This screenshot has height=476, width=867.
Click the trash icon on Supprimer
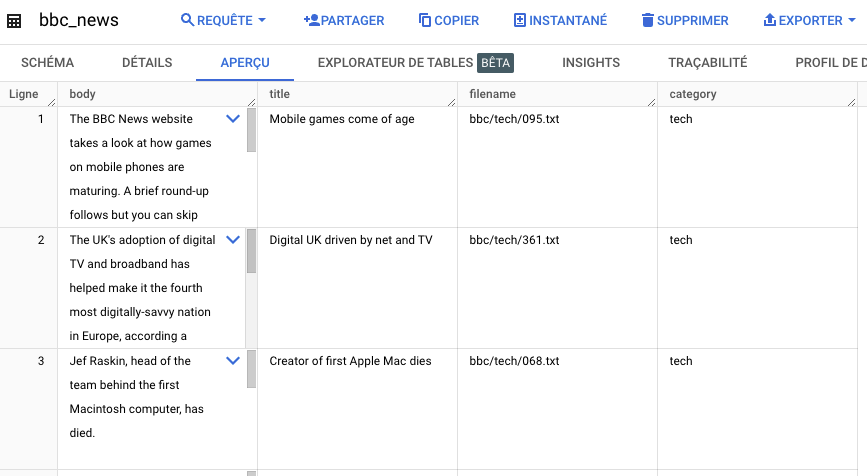pyautogui.click(x=647, y=20)
